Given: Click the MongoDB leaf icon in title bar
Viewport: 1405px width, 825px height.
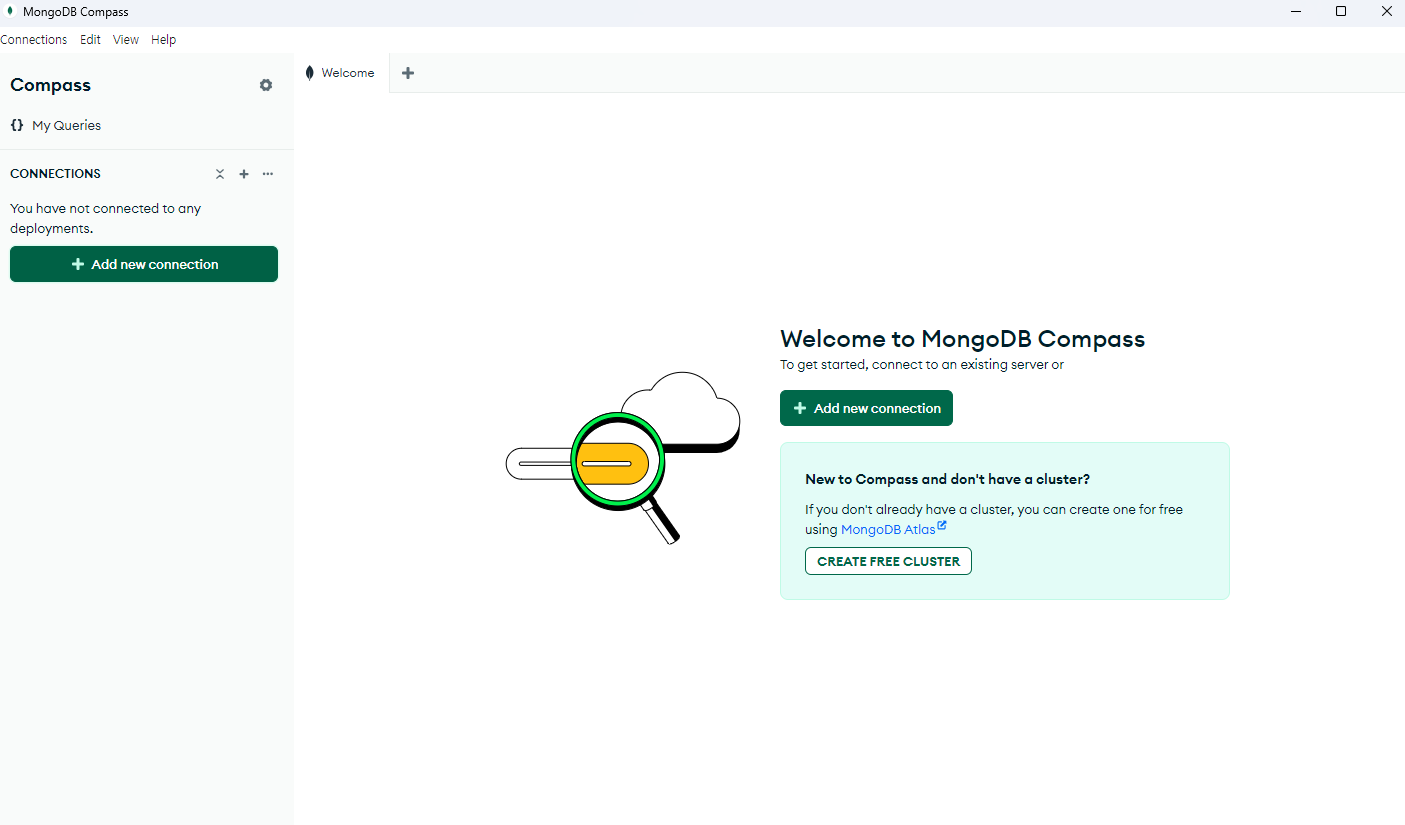Looking at the screenshot, I should [x=11, y=12].
